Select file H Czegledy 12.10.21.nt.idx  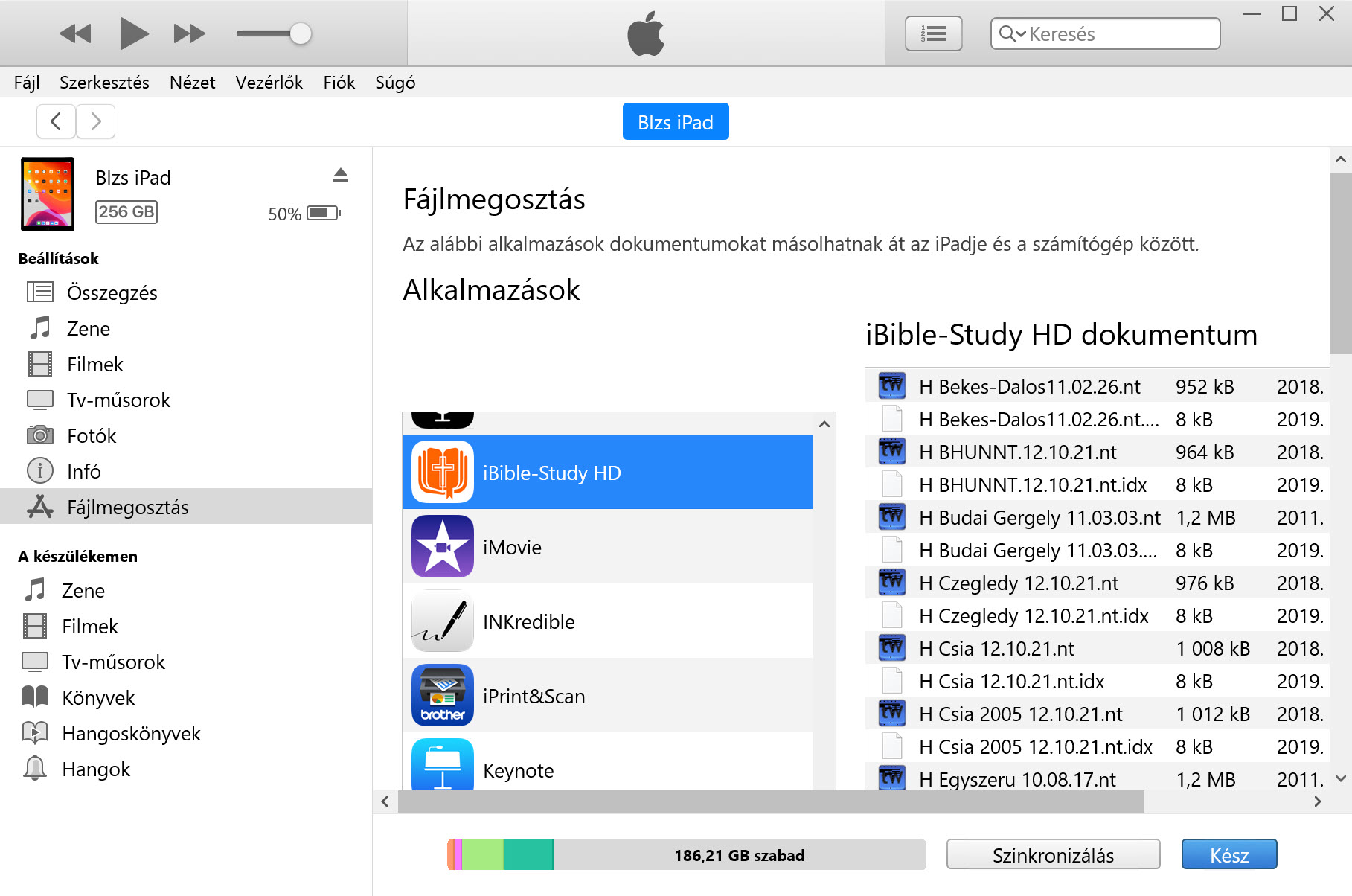[x=1097, y=615]
